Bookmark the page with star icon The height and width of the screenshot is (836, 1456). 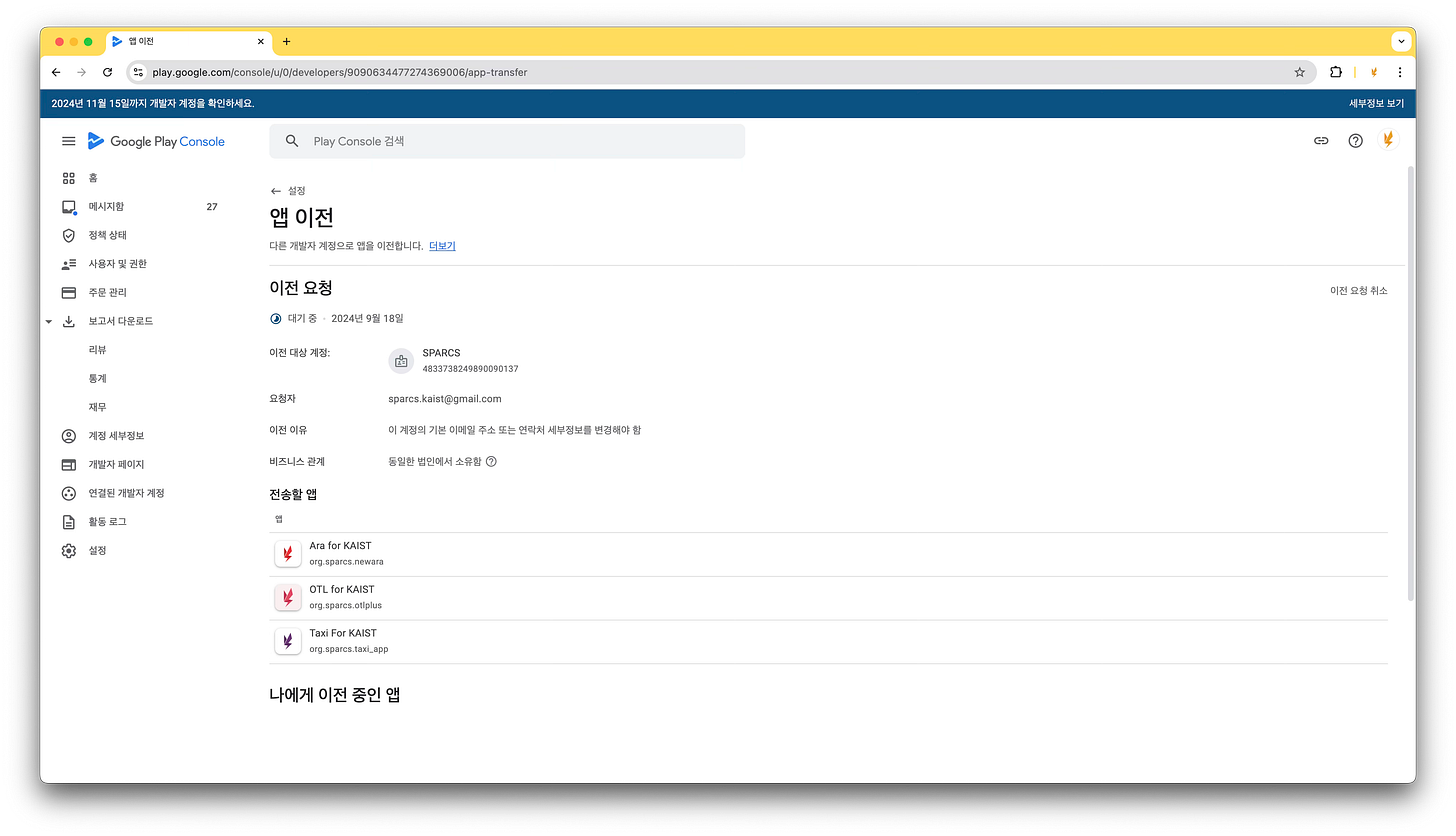pos(1299,72)
